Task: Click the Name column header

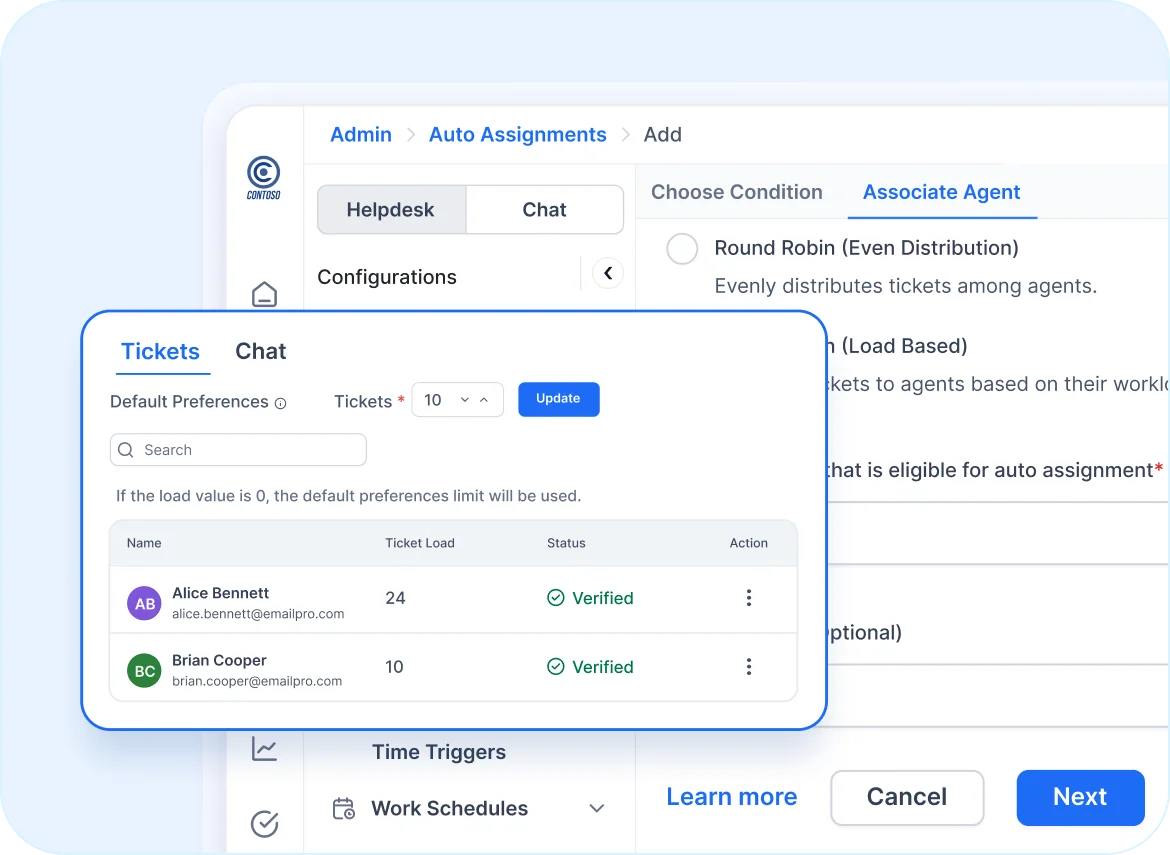Action: 144,543
